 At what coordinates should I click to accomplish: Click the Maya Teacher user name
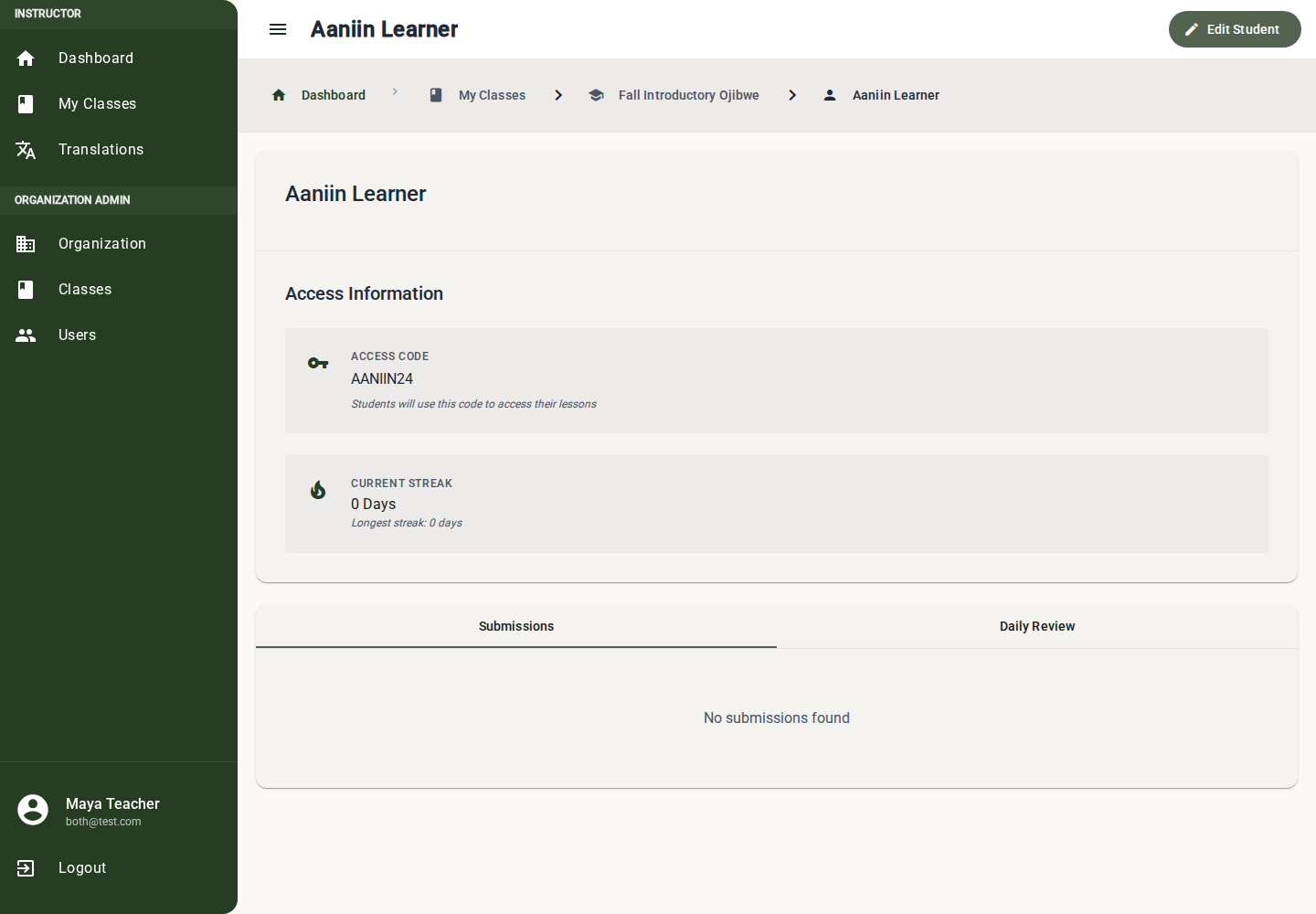112,803
